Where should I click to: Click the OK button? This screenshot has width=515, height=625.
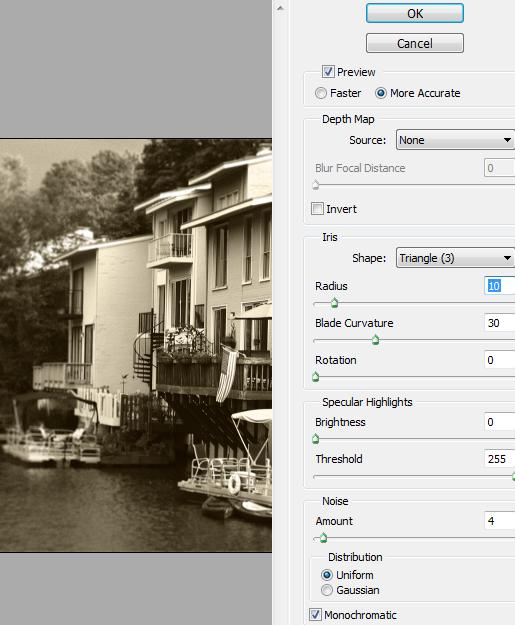pyautogui.click(x=415, y=13)
